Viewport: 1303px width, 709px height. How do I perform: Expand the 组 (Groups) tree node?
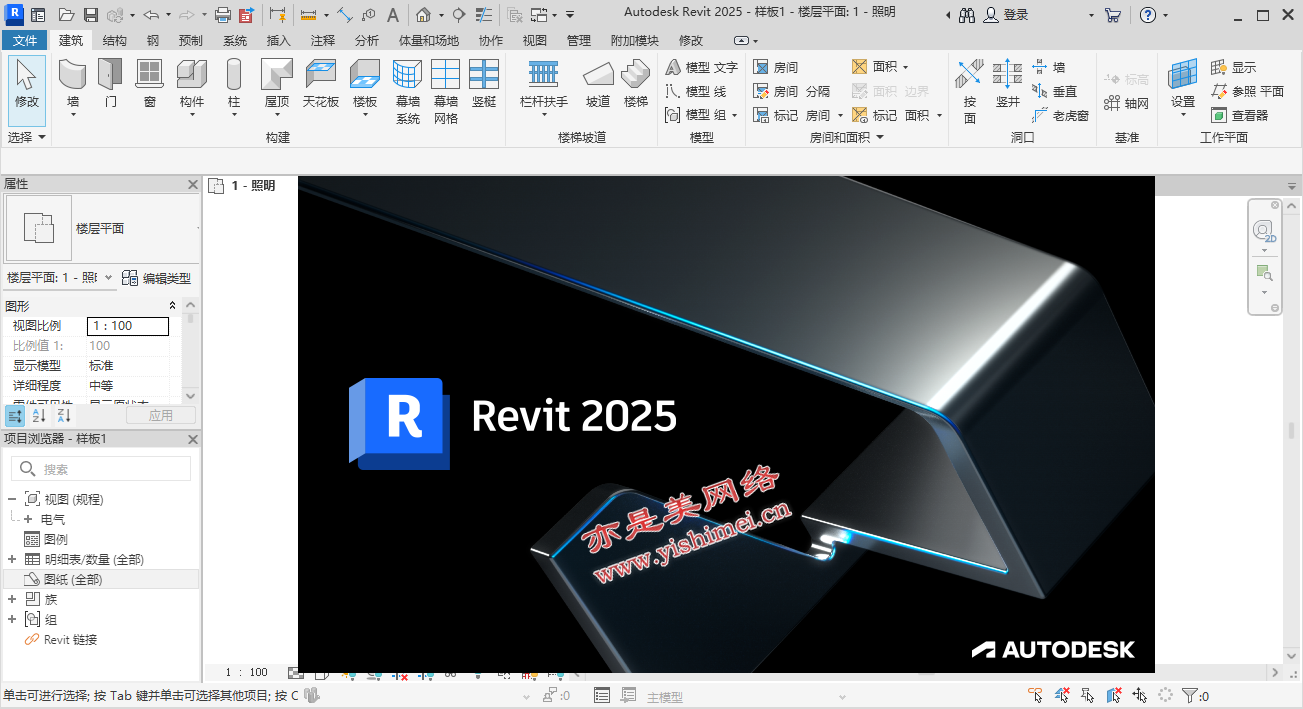12,620
